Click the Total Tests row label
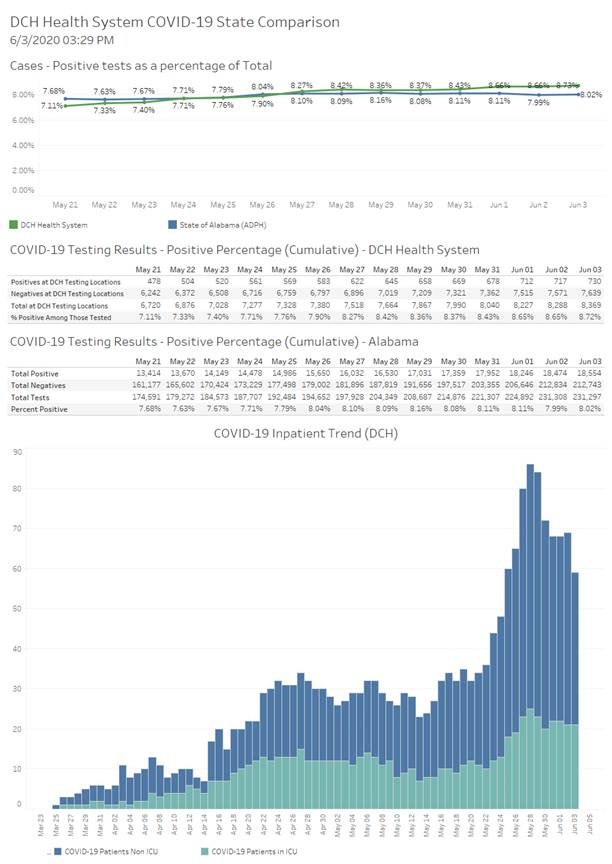 point(30,397)
